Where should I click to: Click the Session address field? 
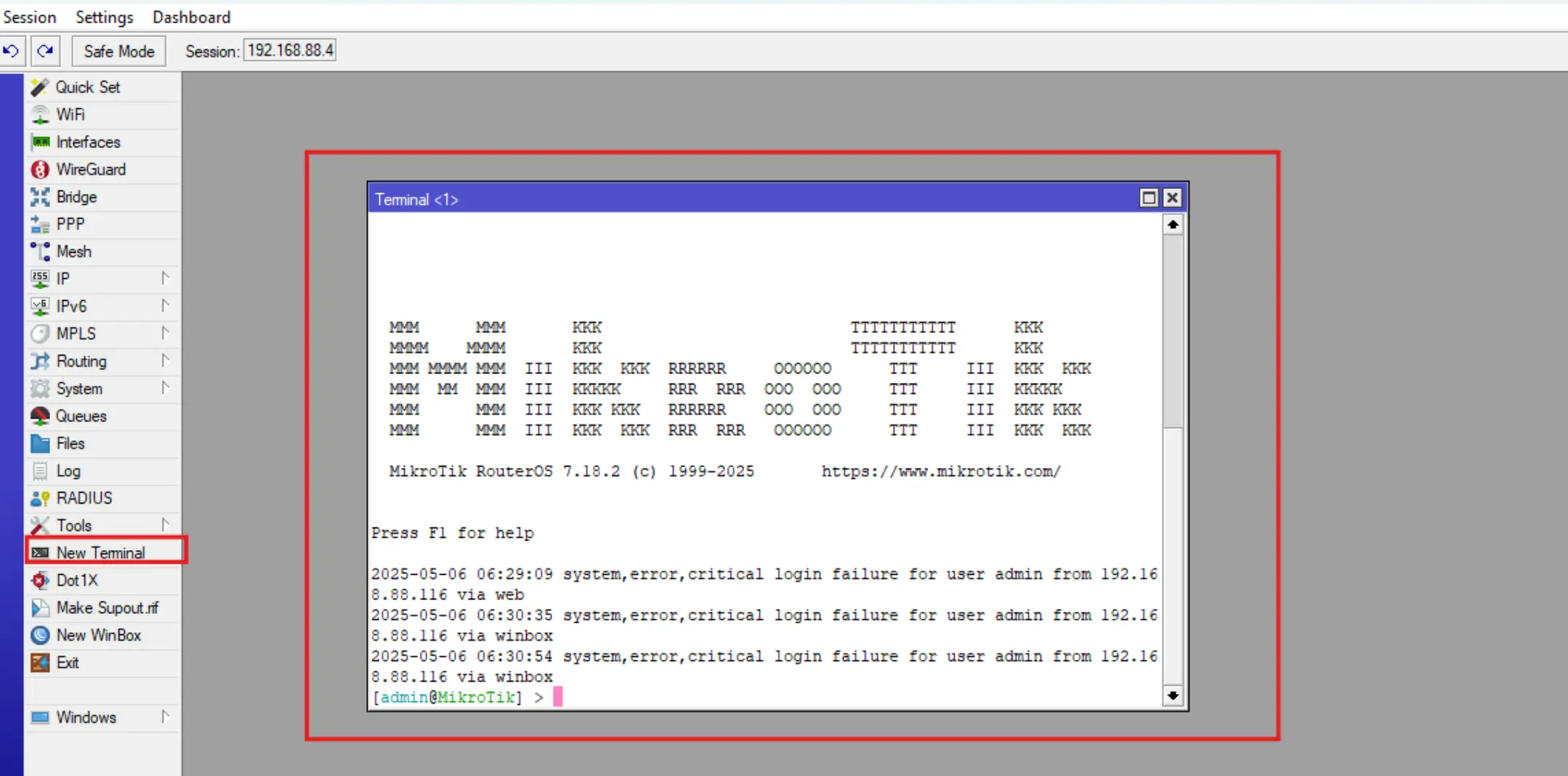290,51
